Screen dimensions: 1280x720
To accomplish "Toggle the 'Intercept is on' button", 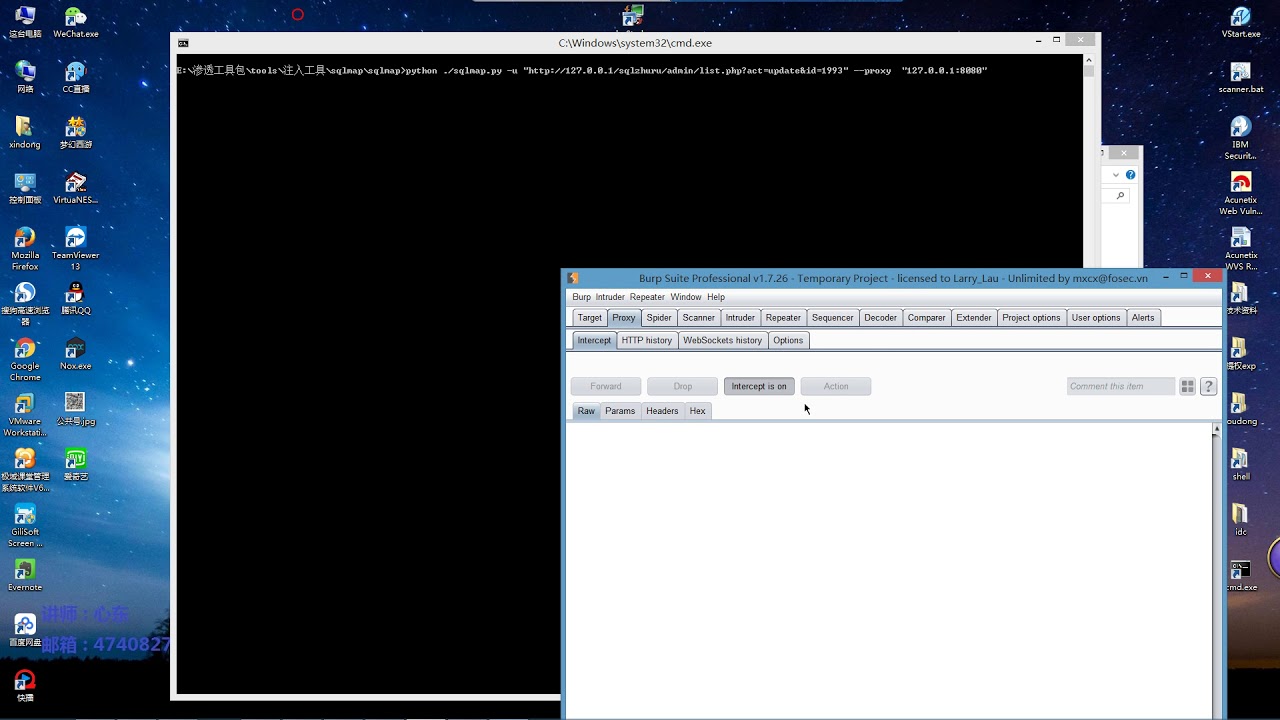I will 759,387.
